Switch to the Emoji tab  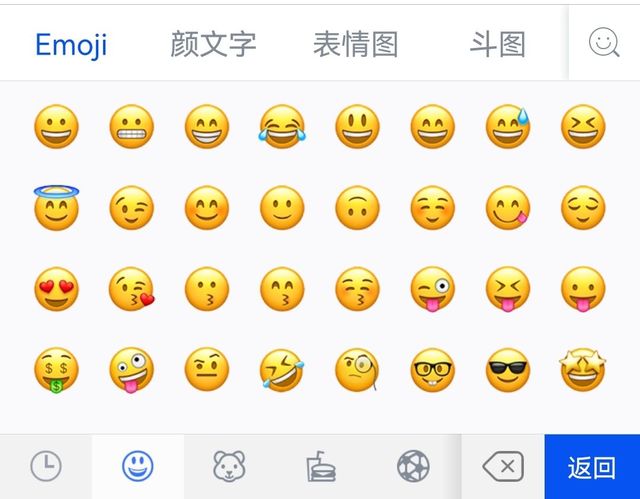(x=71, y=44)
